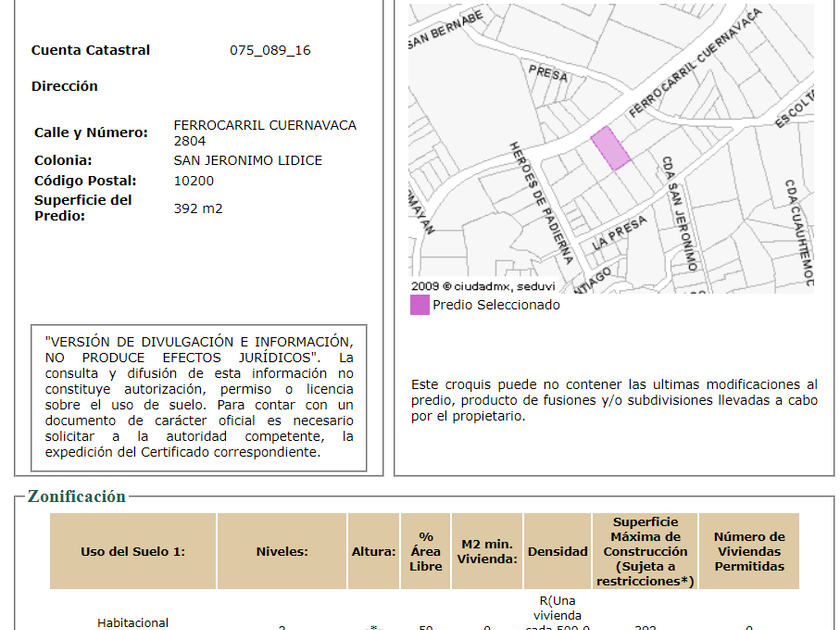Click the legal disclaimer text box
The width and height of the screenshot is (840, 630).
[199, 397]
